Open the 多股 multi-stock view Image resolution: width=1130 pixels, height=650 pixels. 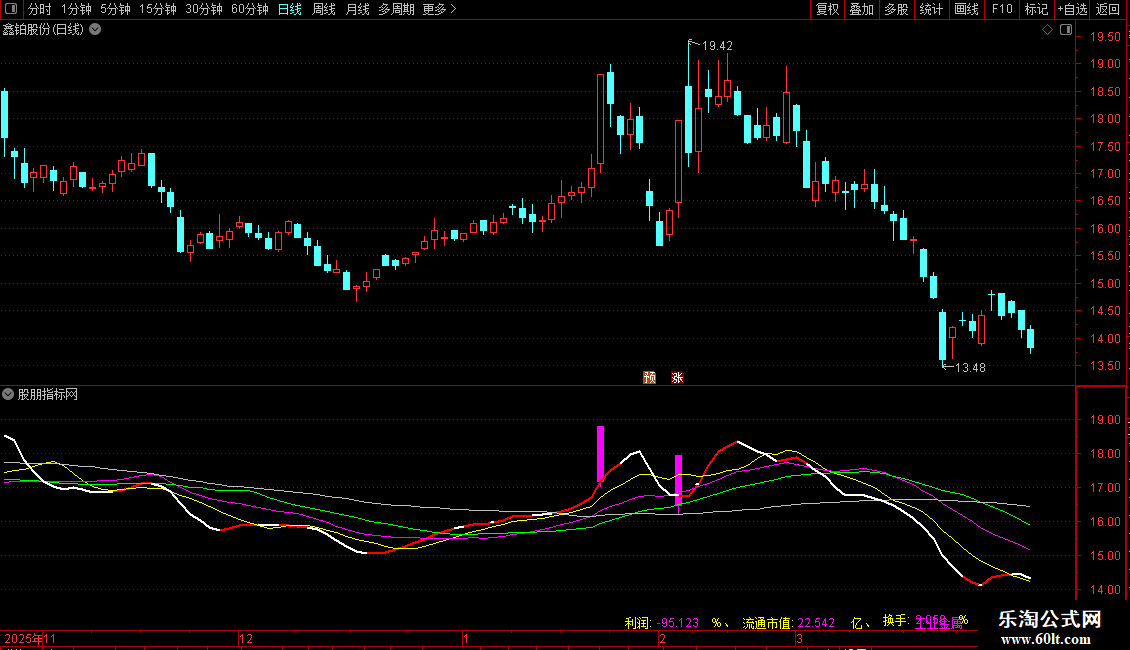point(897,9)
